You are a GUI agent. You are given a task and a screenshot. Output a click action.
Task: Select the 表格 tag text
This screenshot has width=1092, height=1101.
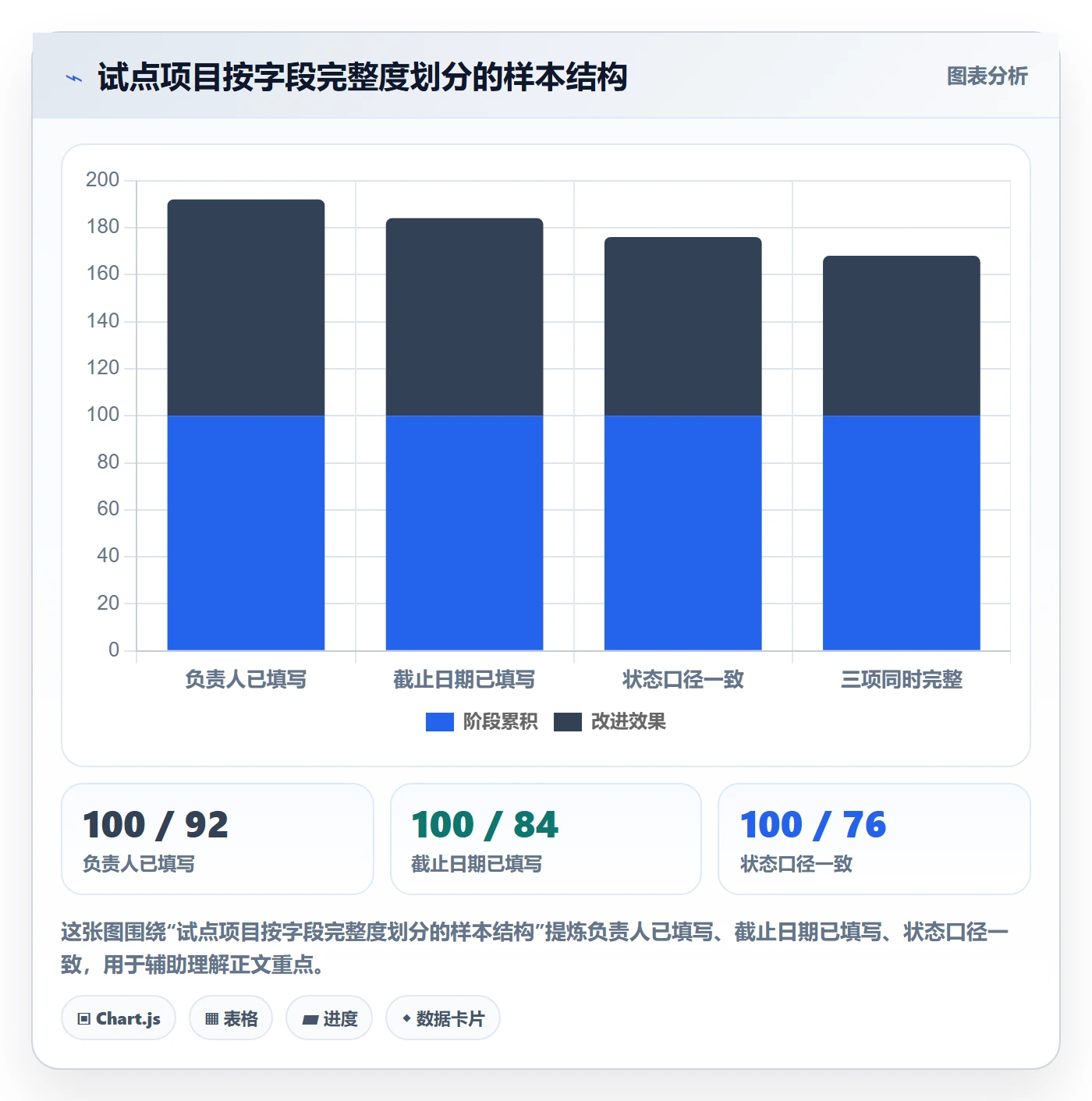click(240, 1018)
